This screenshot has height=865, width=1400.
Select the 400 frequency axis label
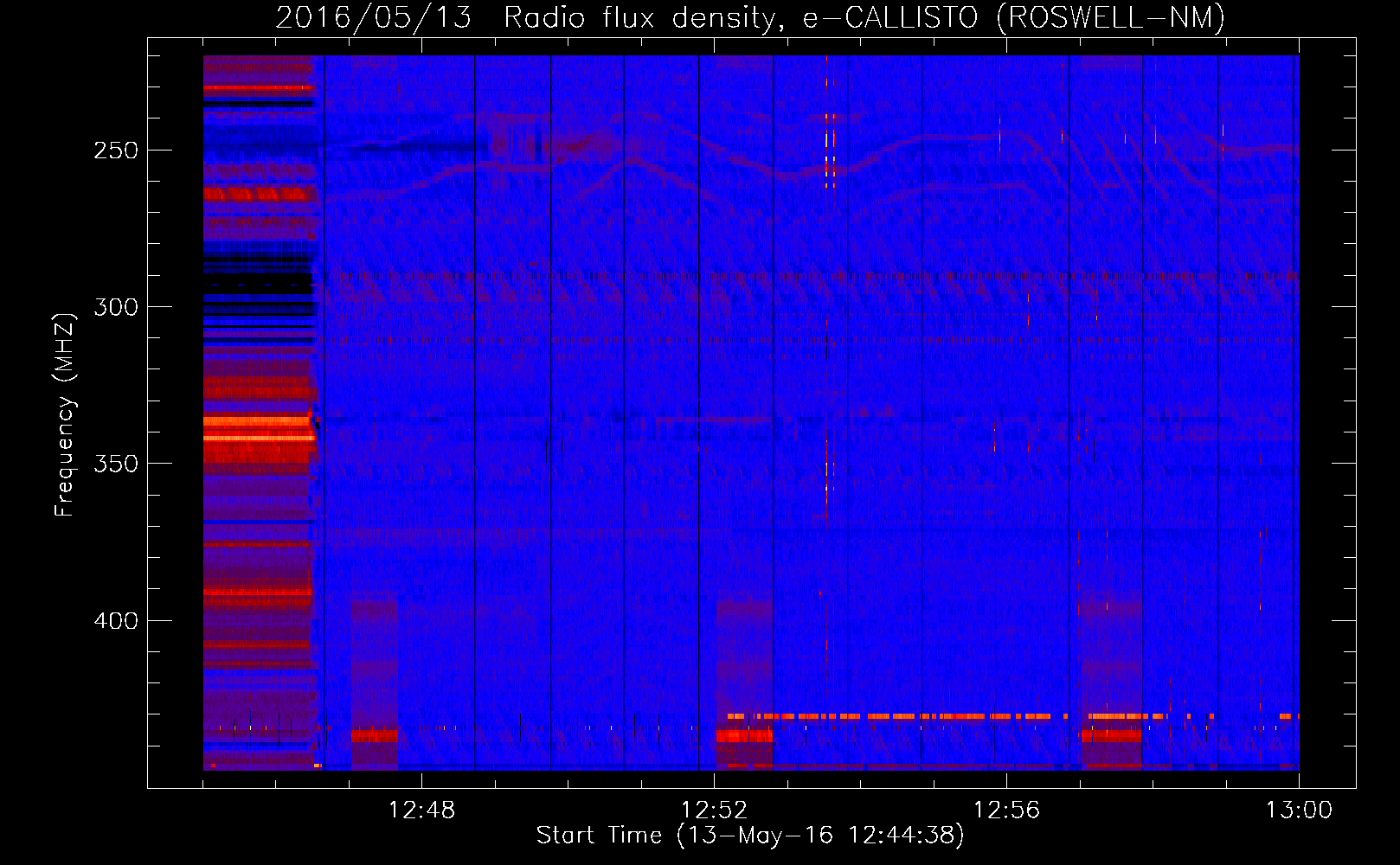116,621
